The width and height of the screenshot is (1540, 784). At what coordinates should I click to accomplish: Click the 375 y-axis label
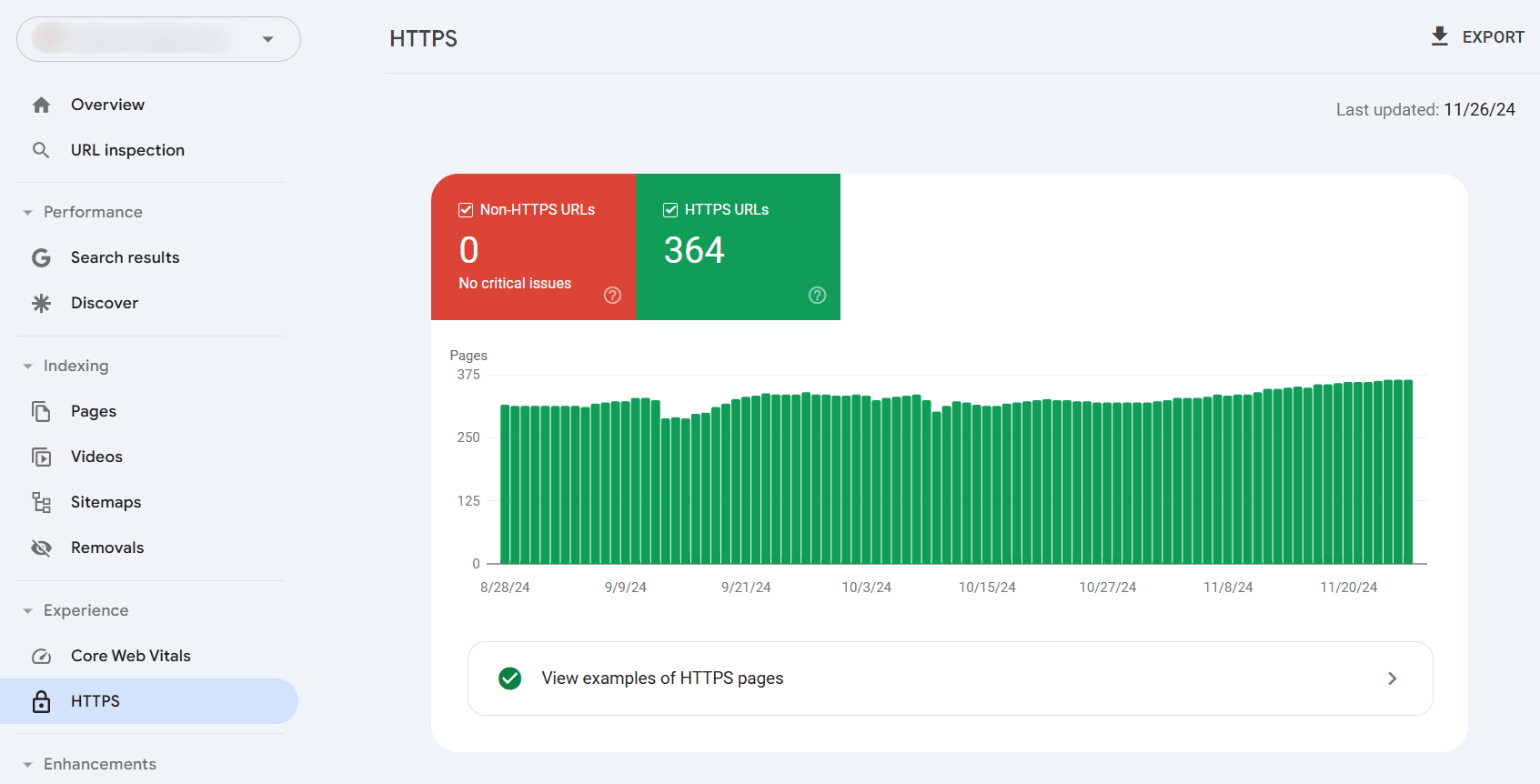(x=468, y=375)
